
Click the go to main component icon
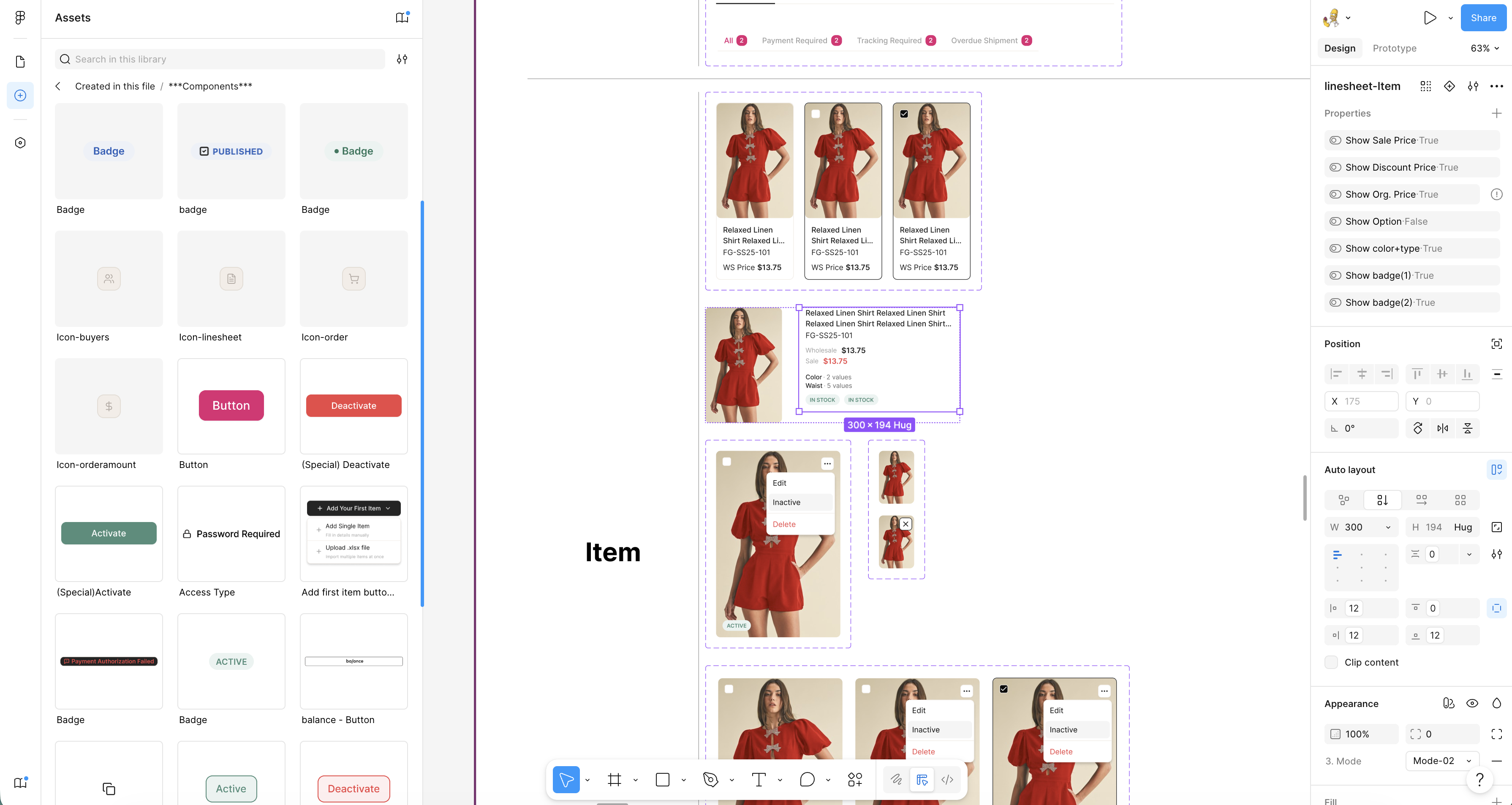(1449, 86)
